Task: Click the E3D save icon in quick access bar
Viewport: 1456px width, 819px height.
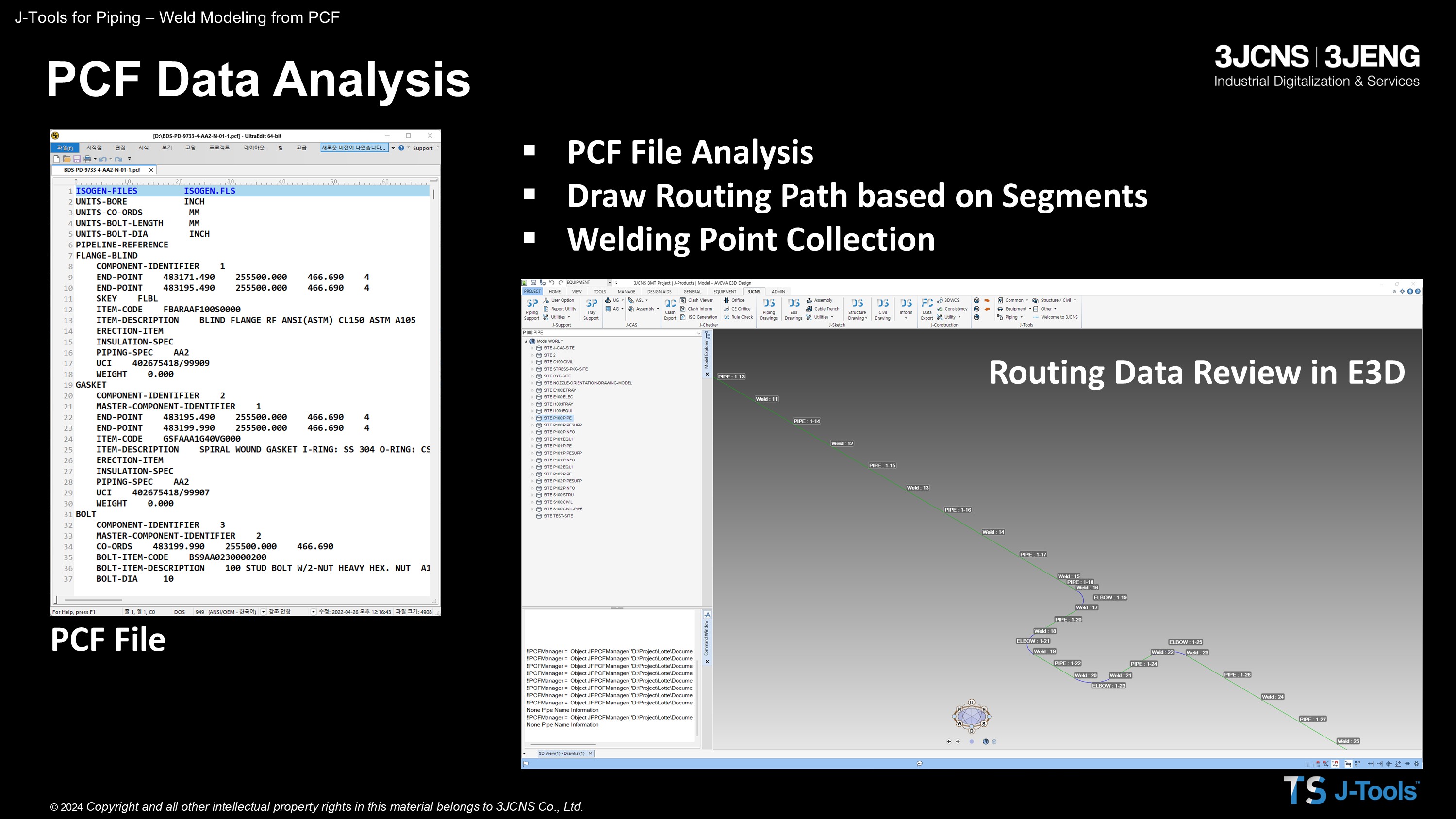Action: [x=533, y=282]
